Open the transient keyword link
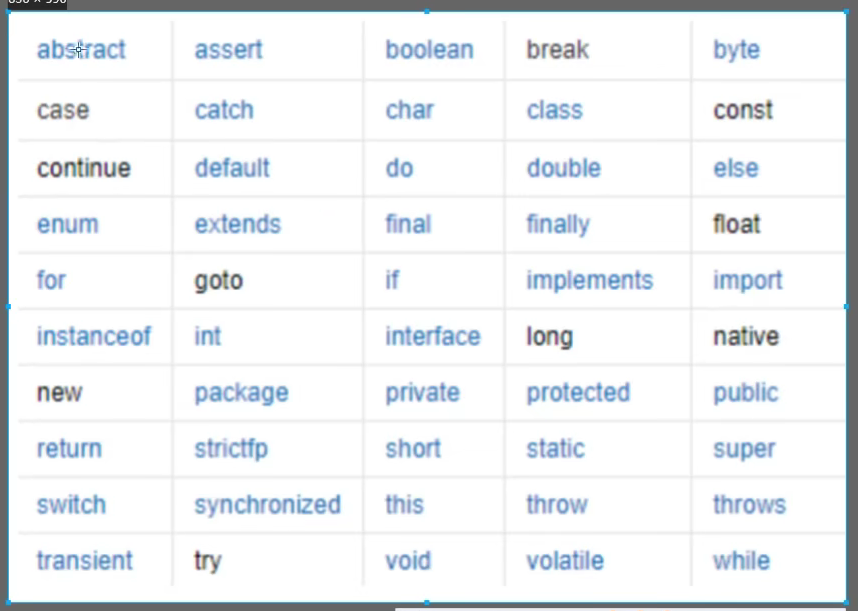The image size is (858, 611). [x=85, y=561]
